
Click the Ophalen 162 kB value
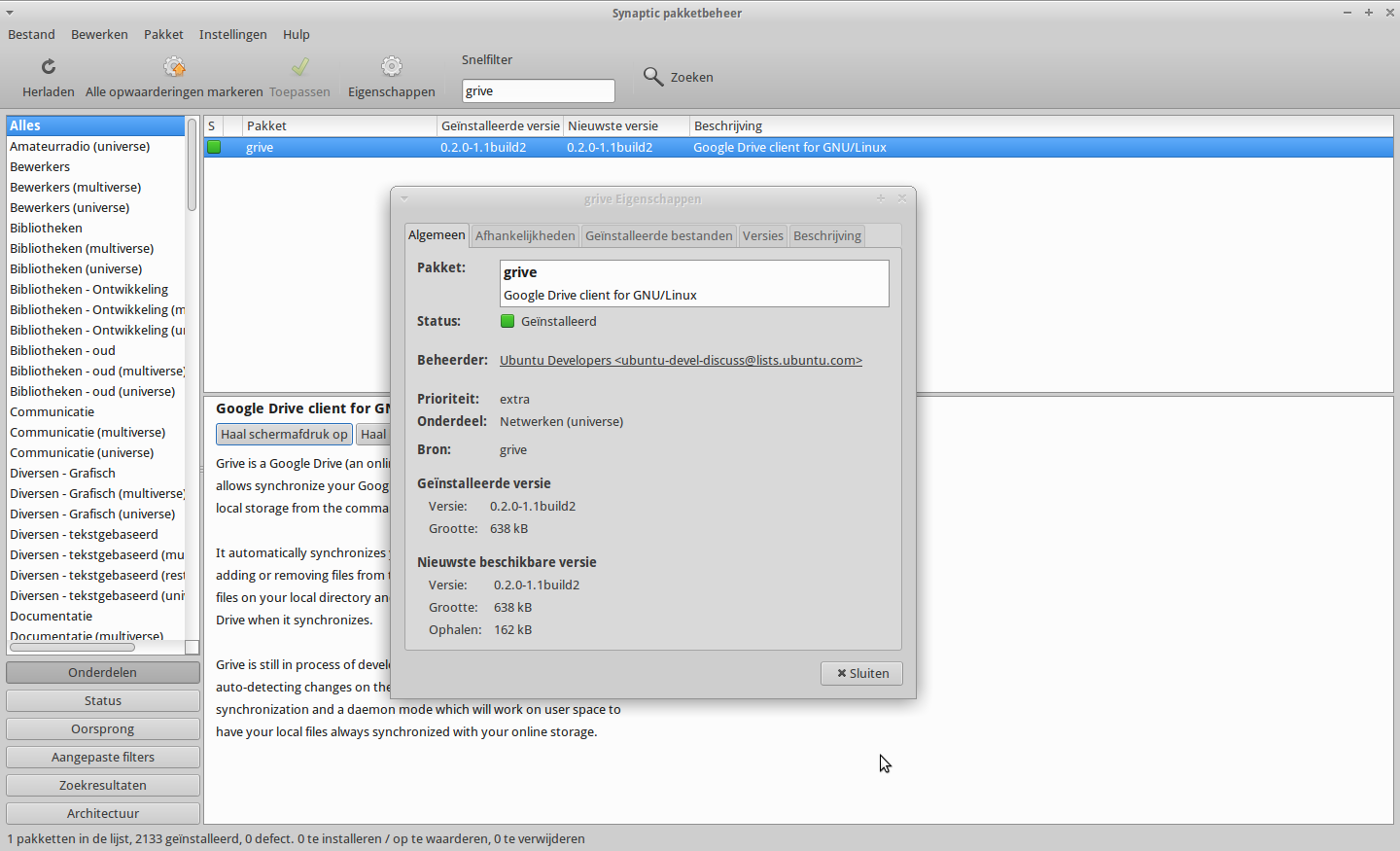(x=512, y=629)
